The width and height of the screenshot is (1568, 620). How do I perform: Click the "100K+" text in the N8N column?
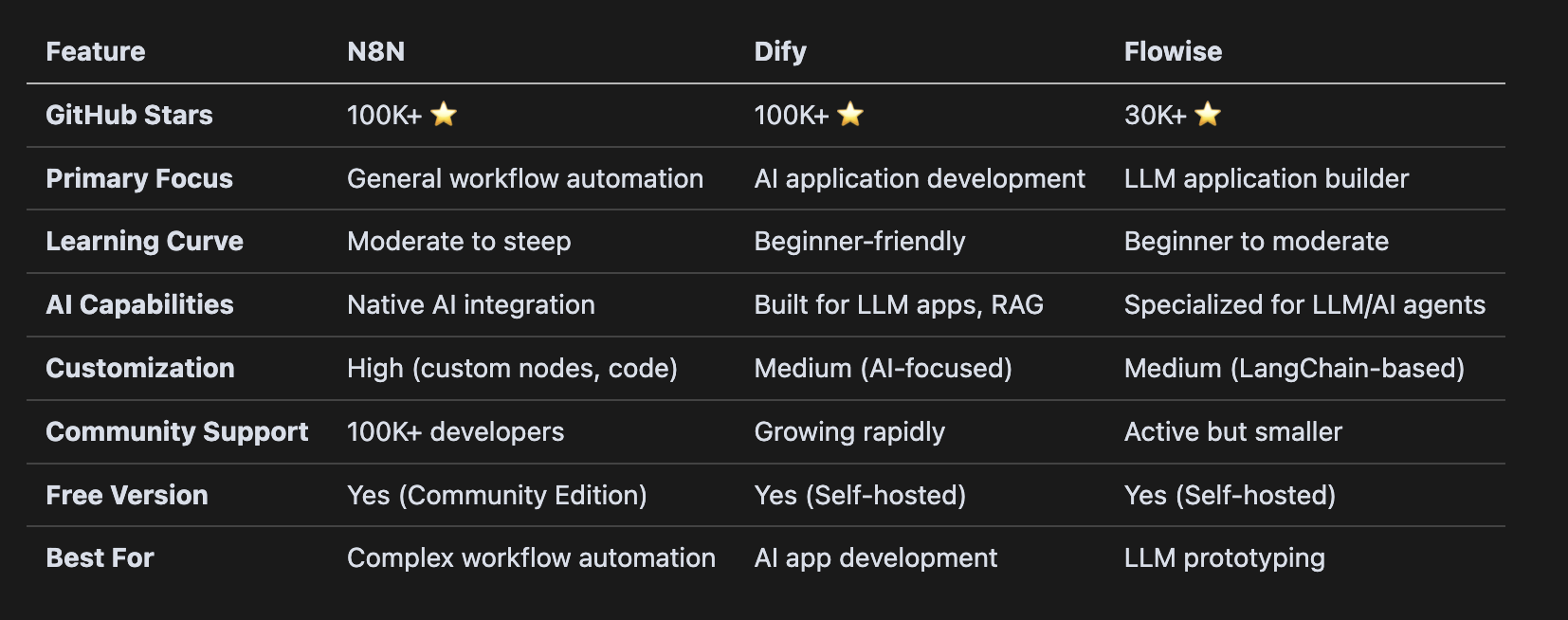[384, 115]
